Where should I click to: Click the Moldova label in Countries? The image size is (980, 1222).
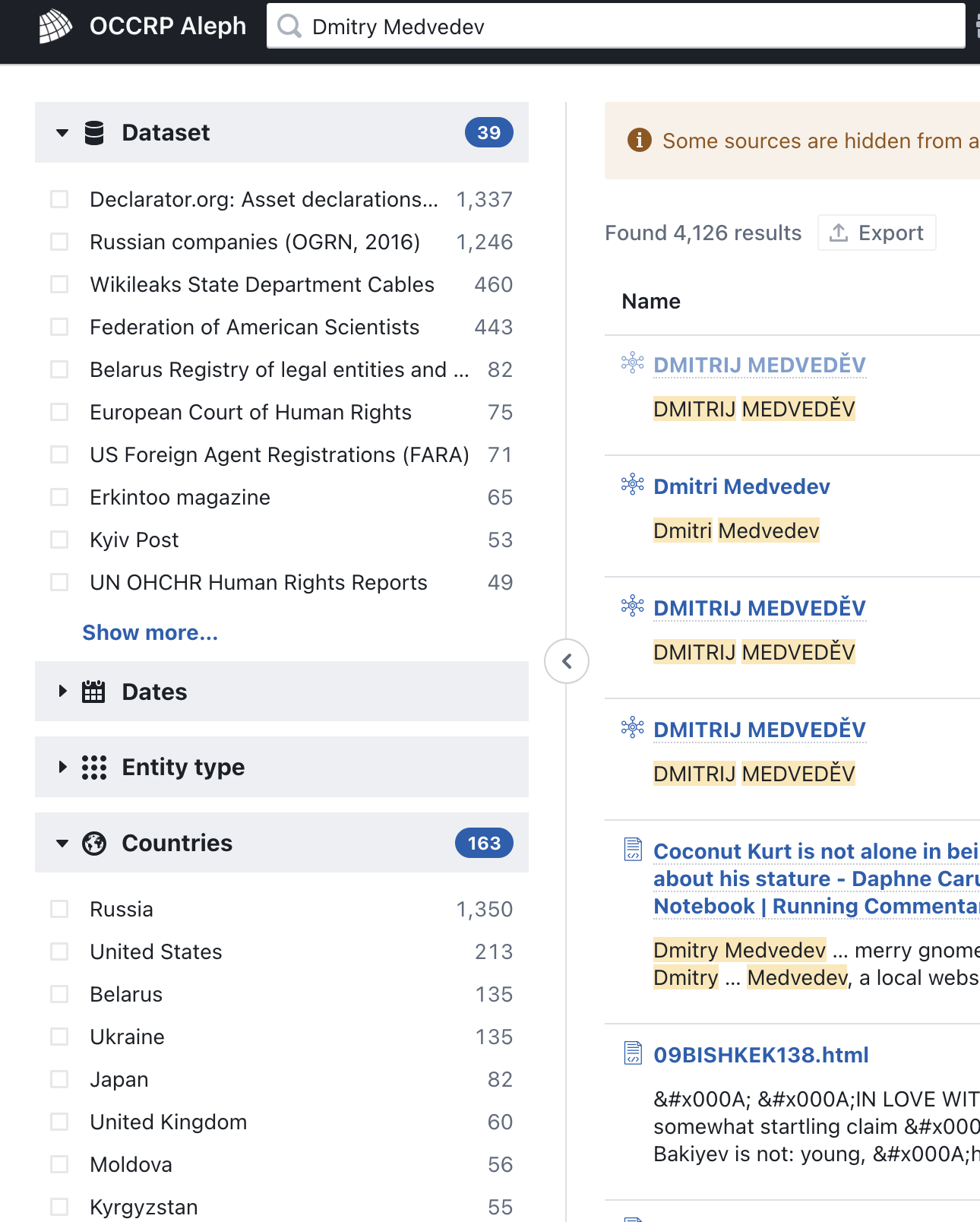[x=131, y=1164]
